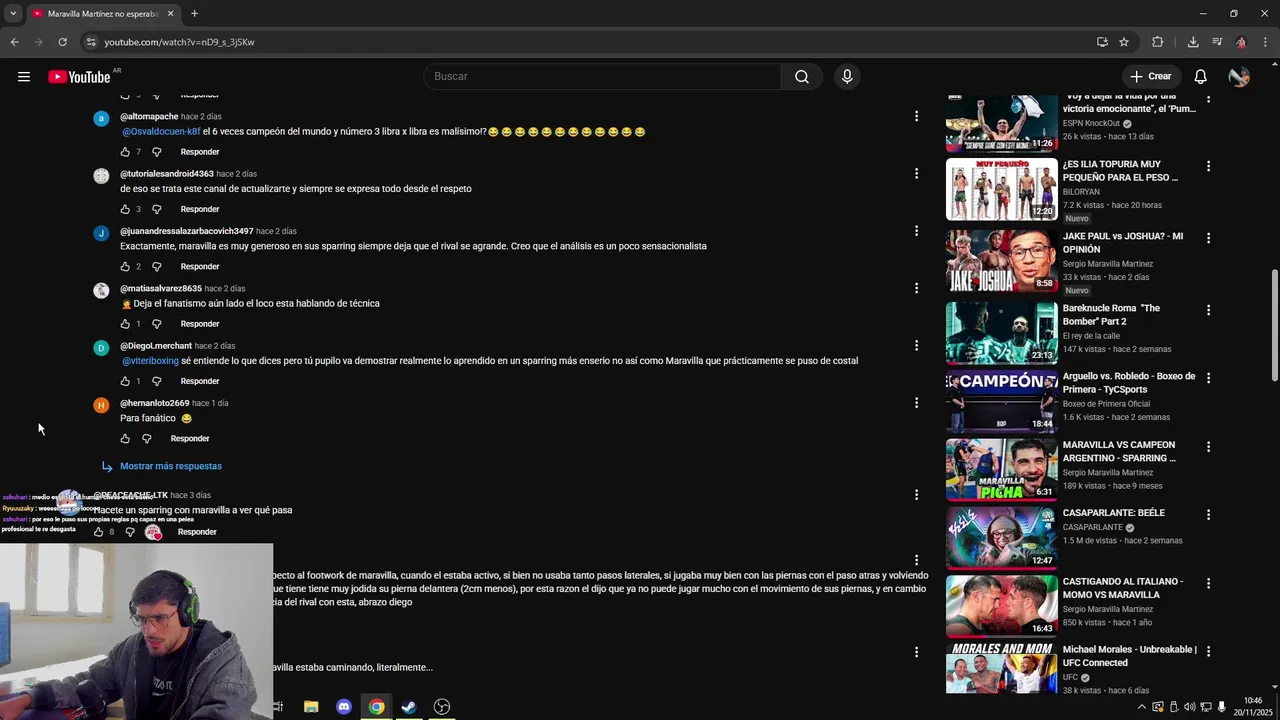Reply to @hernanloto2669 with Responder
The width and height of the screenshot is (1280, 720).
click(x=190, y=439)
